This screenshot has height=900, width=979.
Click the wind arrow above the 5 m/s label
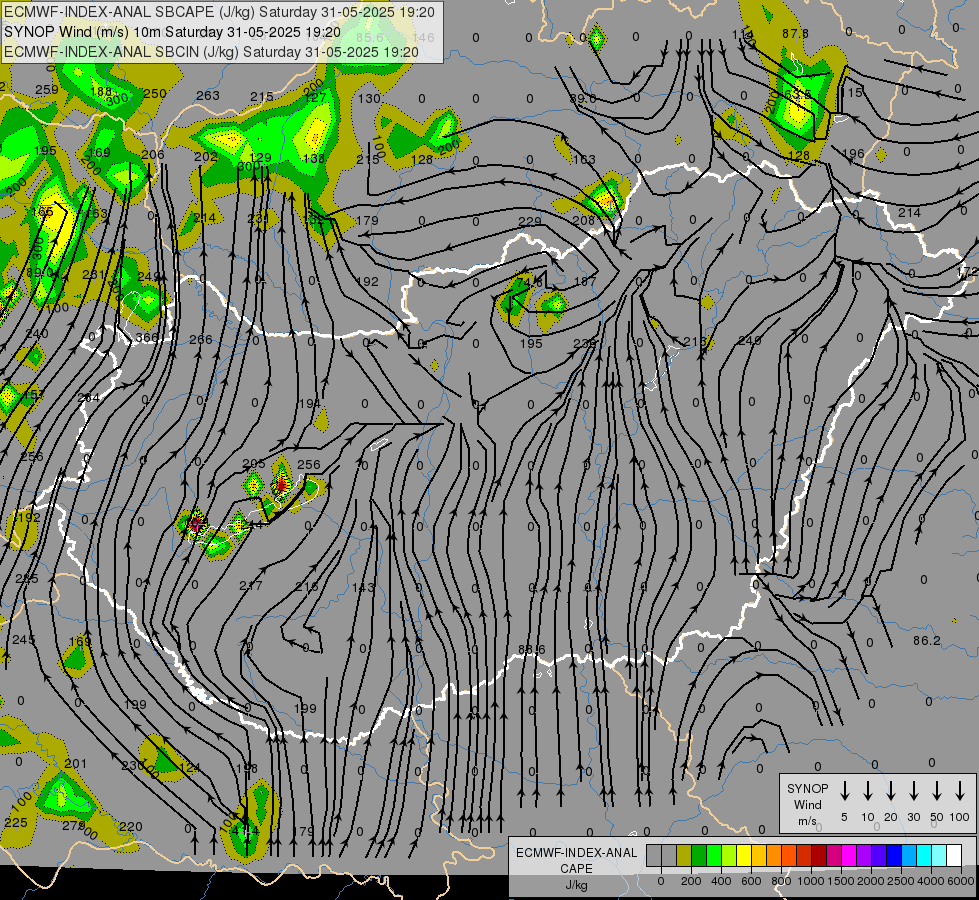[844, 791]
